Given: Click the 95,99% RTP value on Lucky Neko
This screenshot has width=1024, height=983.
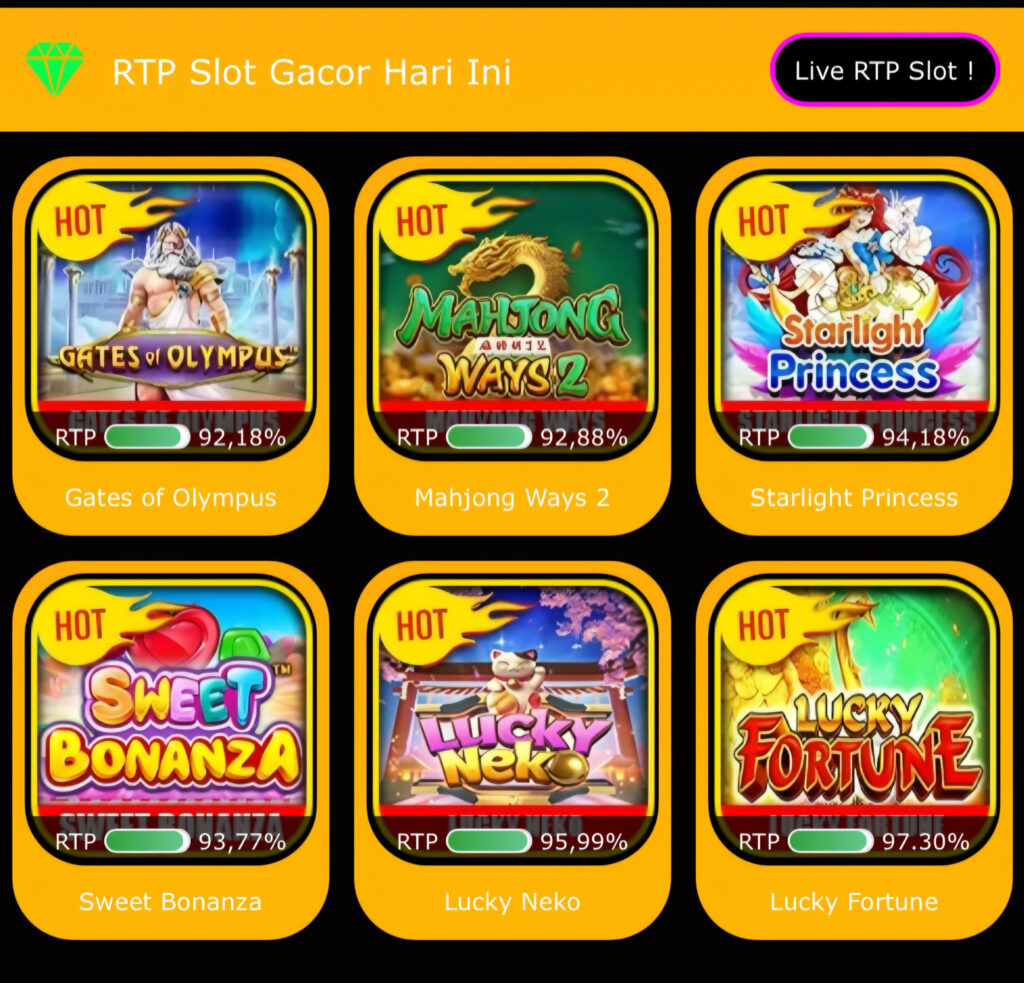Looking at the screenshot, I should pos(584,842).
